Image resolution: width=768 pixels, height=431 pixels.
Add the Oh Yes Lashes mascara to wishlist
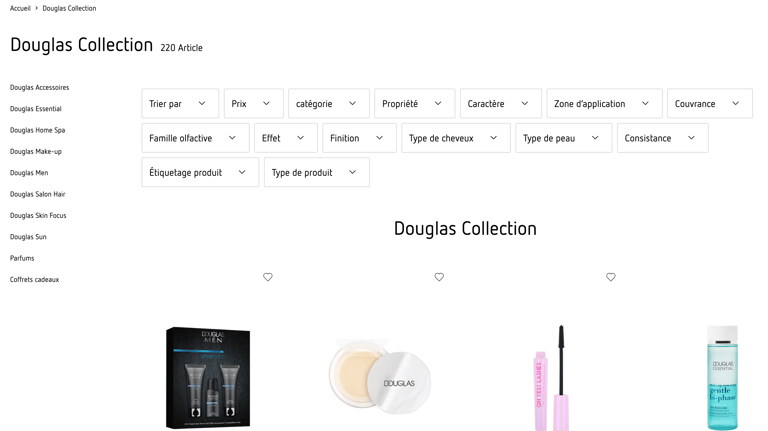click(x=610, y=277)
